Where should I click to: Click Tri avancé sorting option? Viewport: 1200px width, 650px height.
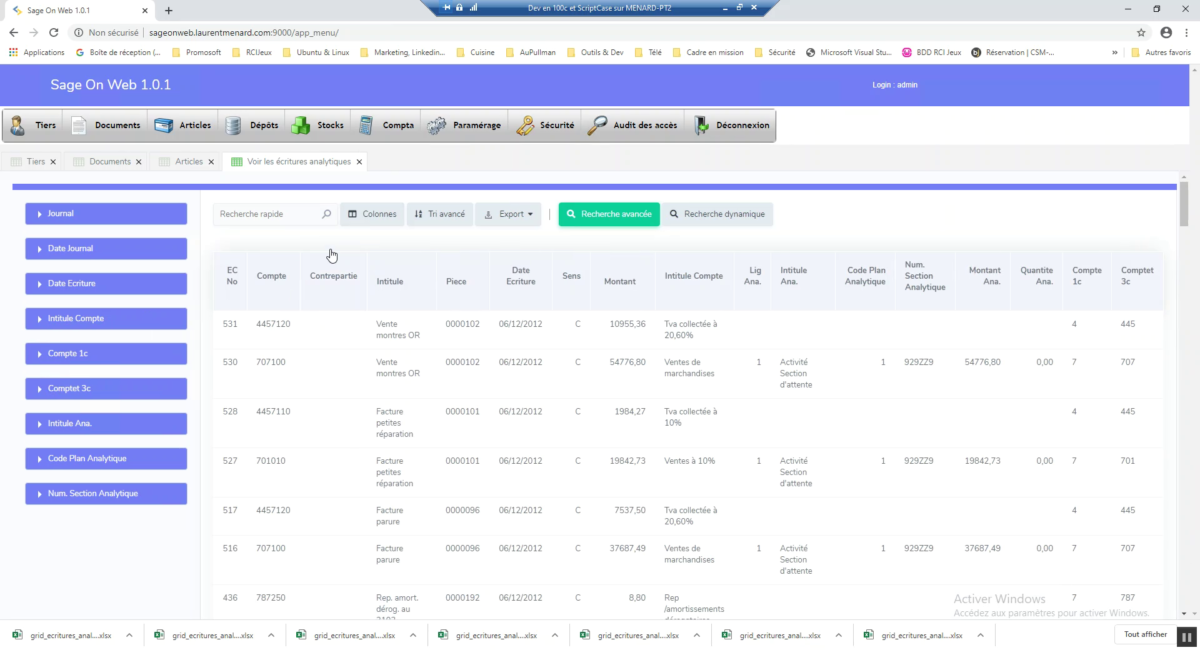439,213
